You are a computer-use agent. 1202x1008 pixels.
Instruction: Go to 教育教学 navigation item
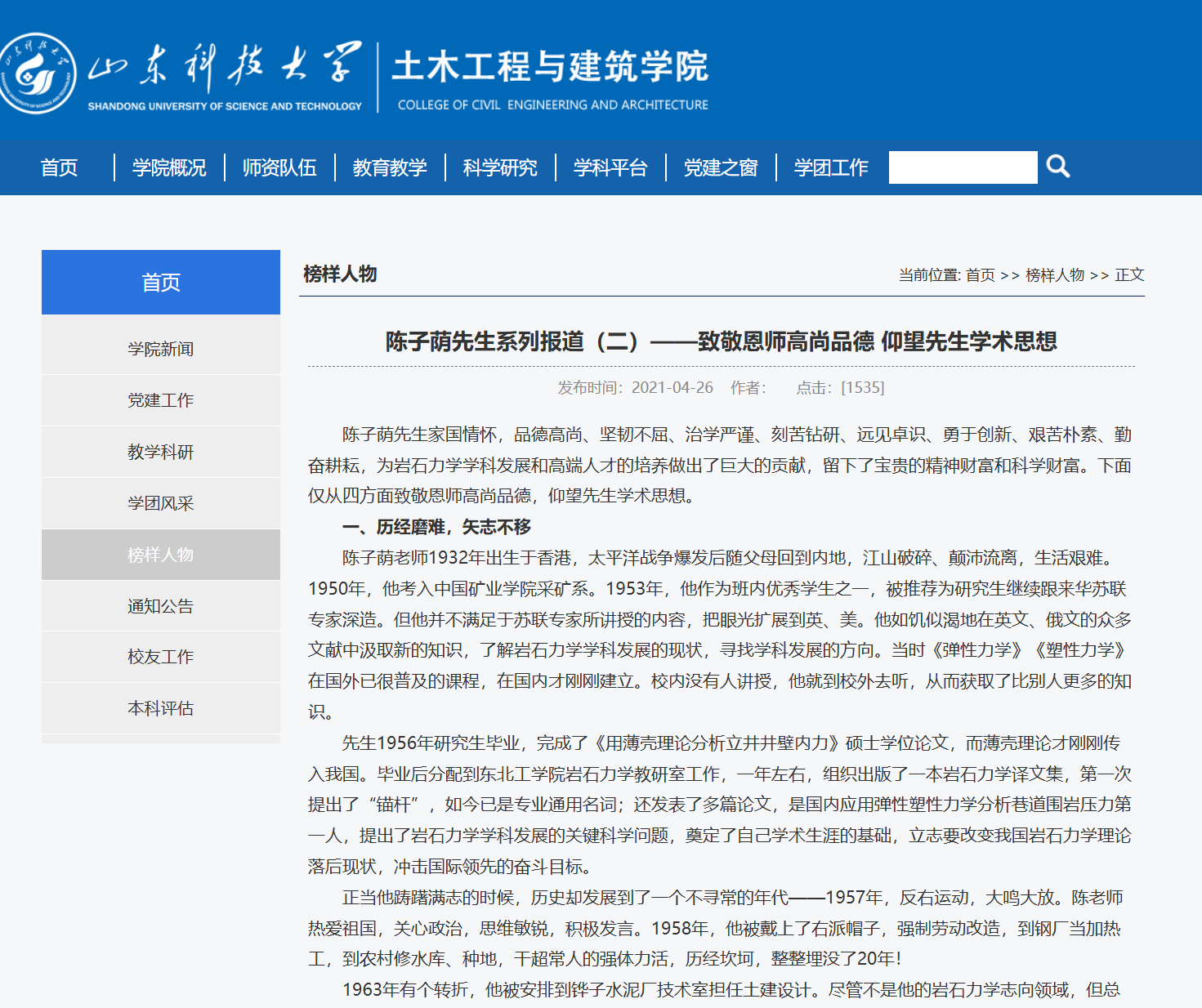[390, 168]
